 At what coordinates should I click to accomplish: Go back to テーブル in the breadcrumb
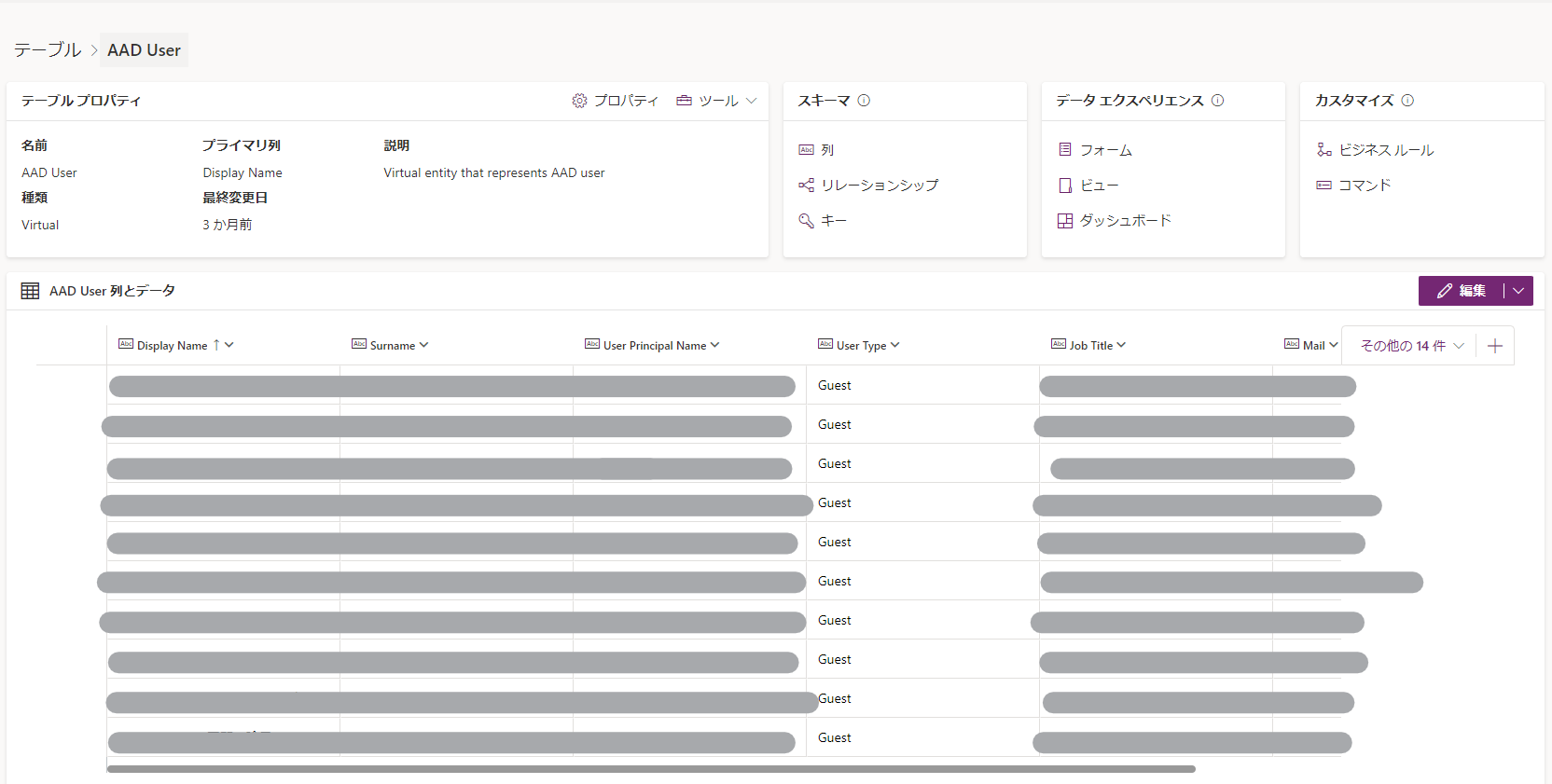(48, 50)
